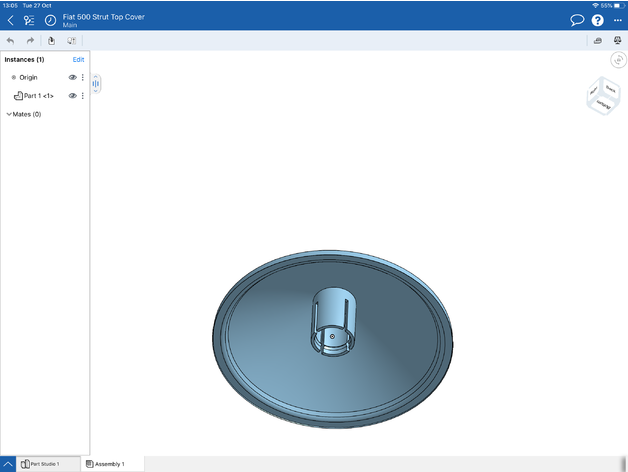Image resolution: width=628 pixels, height=472 pixels.
Task: Open the comments speech bubble
Action: coord(577,20)
